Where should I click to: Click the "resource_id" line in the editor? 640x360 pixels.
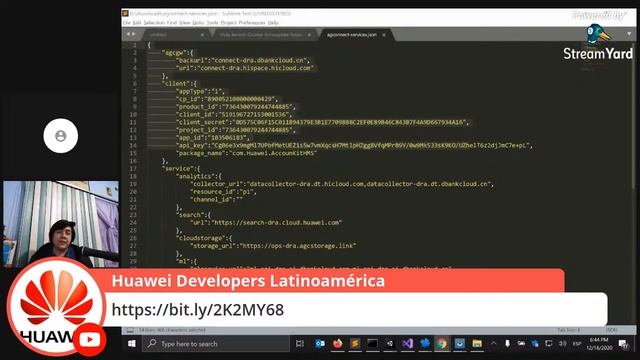[x=223, y=192]
